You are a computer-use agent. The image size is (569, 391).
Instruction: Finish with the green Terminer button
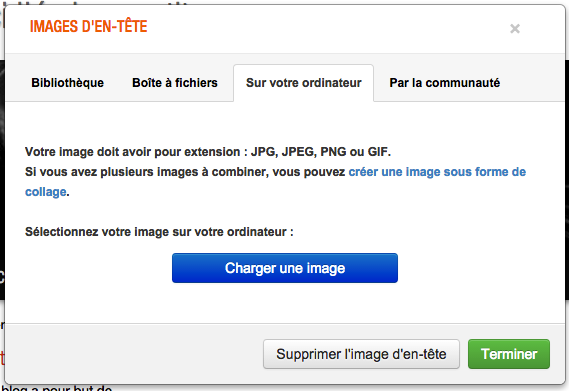tap(509, 354)
